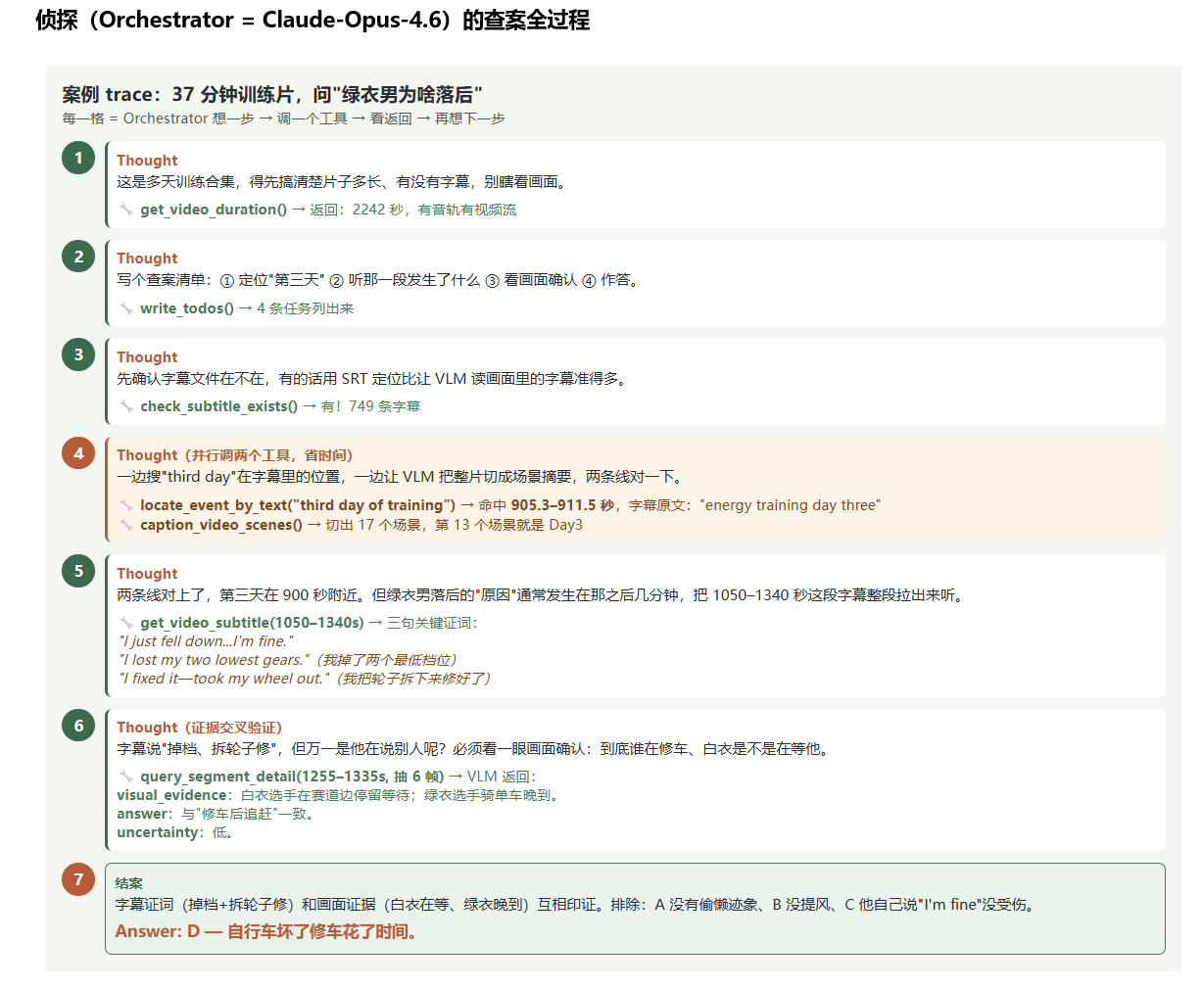Click the wrench icon beside caption_video_scenes()
The image size is (1204, 989).
click(126, 525)
